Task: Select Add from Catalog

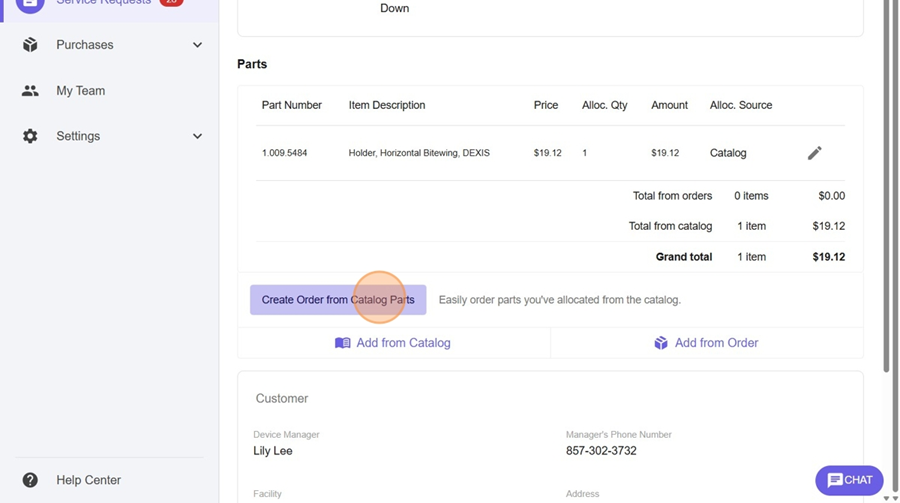Action: click(403, 343)
